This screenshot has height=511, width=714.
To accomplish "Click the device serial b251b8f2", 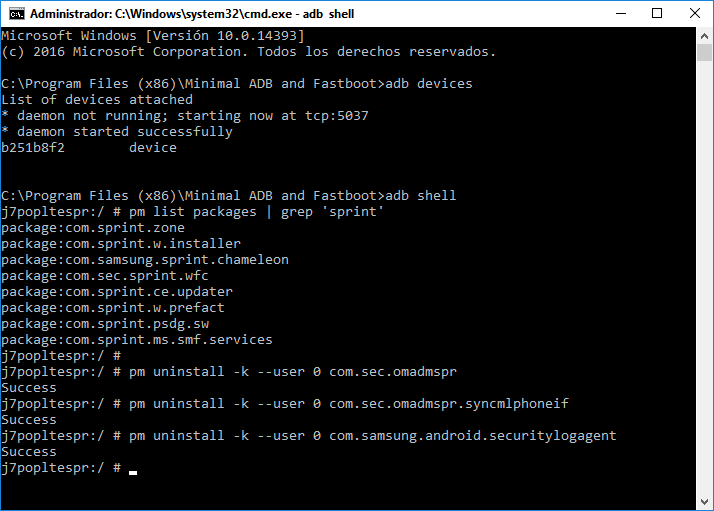I will pyautogui.click(x=33, y=148).
